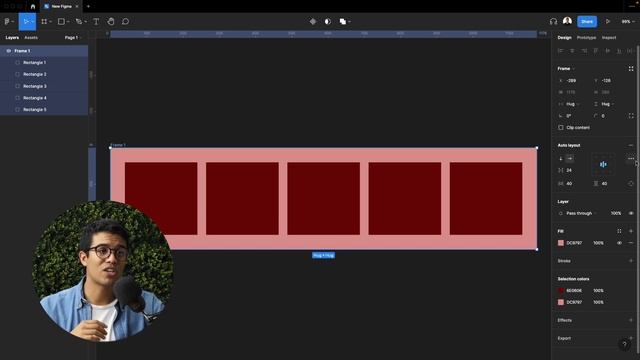Open the Pen tool dropdown arrow

[x=85, y=22]
